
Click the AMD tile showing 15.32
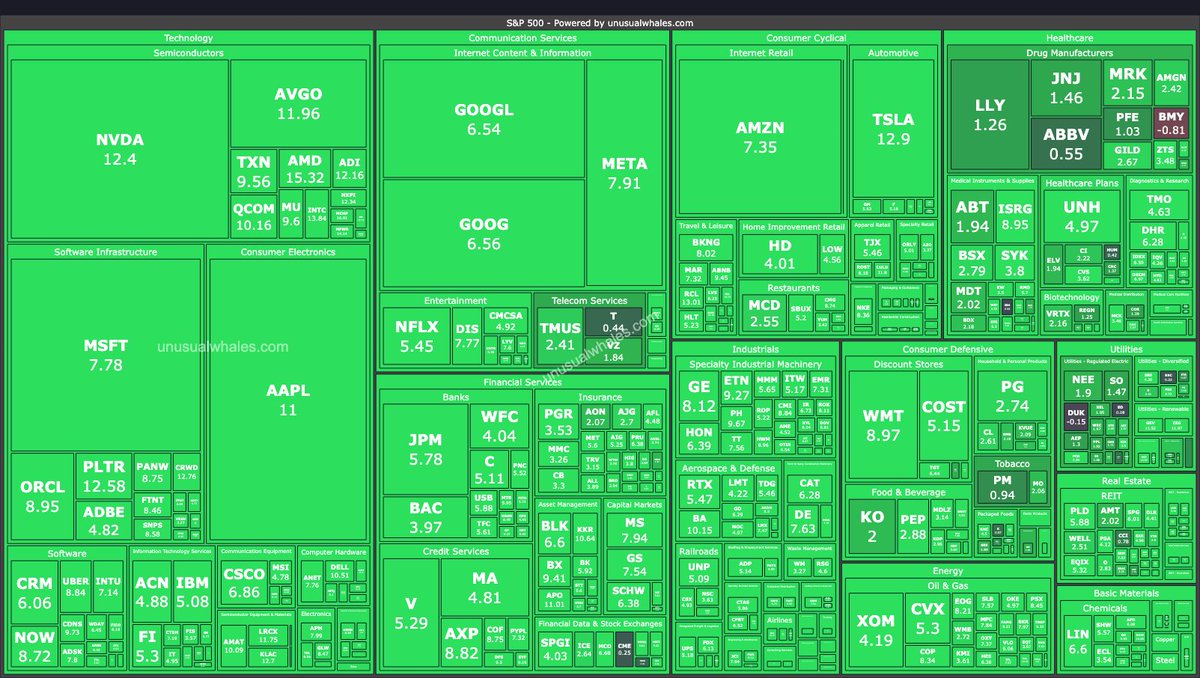click(x=305, y=169)
